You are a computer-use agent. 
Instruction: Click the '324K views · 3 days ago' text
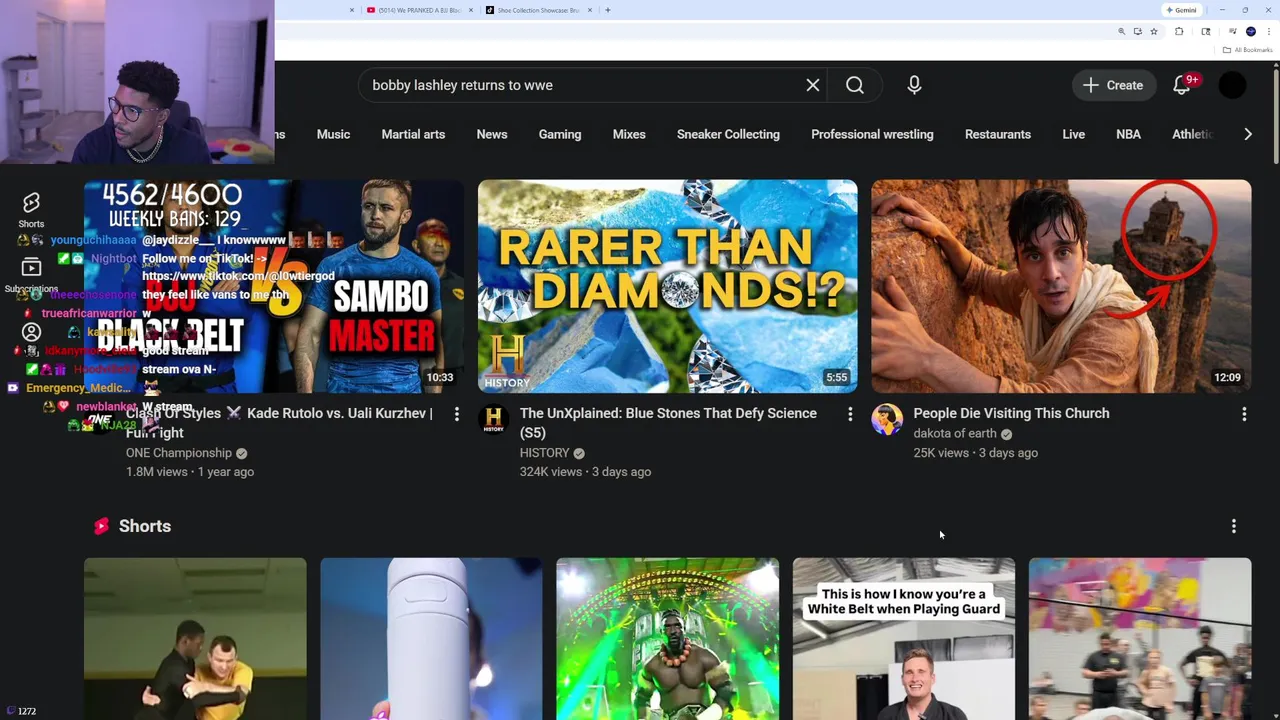(585, 472)
